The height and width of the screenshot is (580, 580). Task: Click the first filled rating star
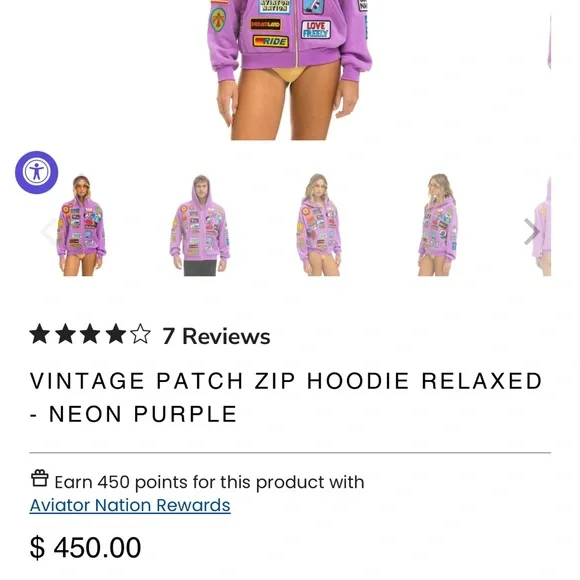(40, 334)
